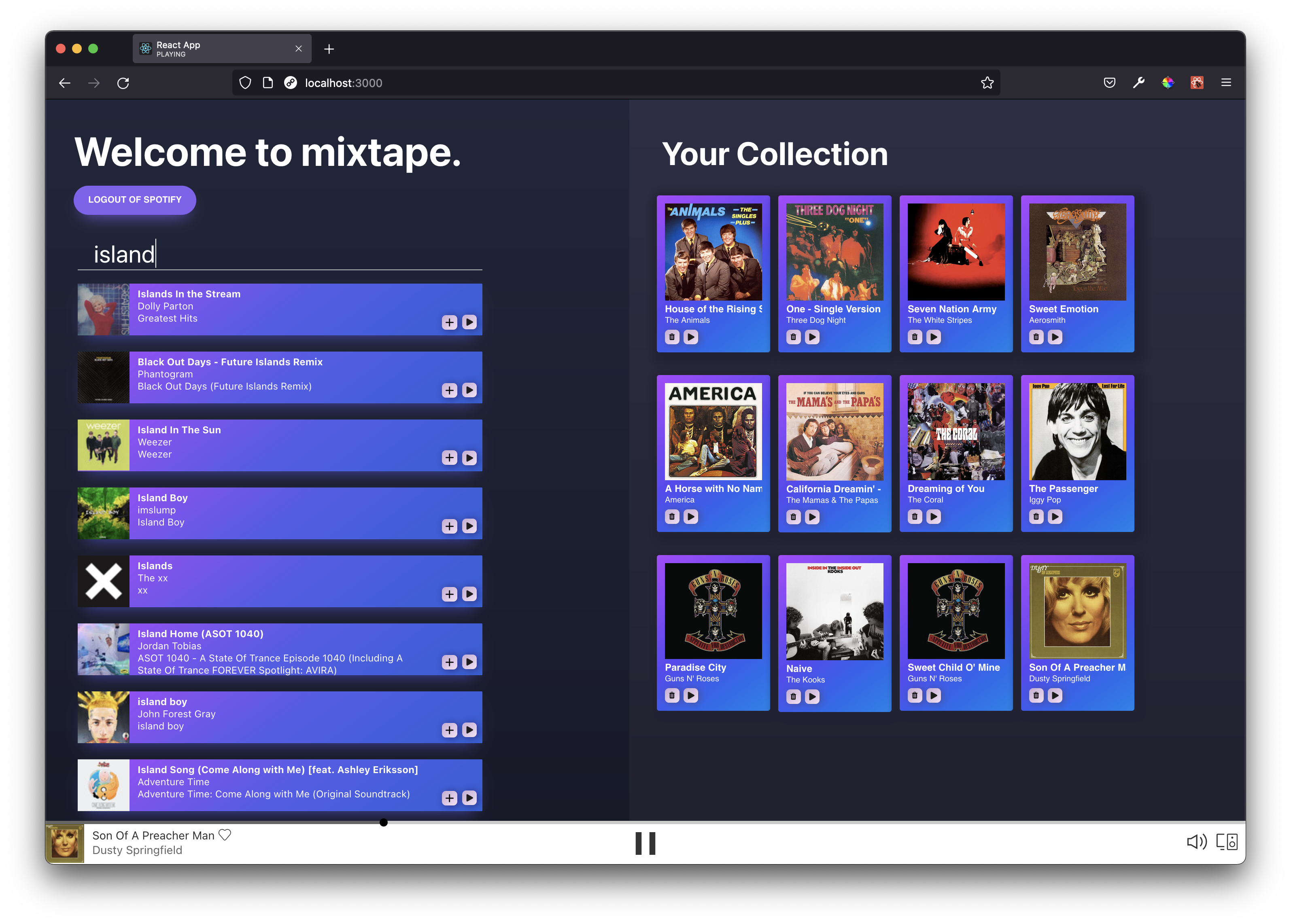Toggle the heart/like icon for Son Of A Preacher Man
1291x924 pixels.
pyautogui.click(x=230, y=836)
